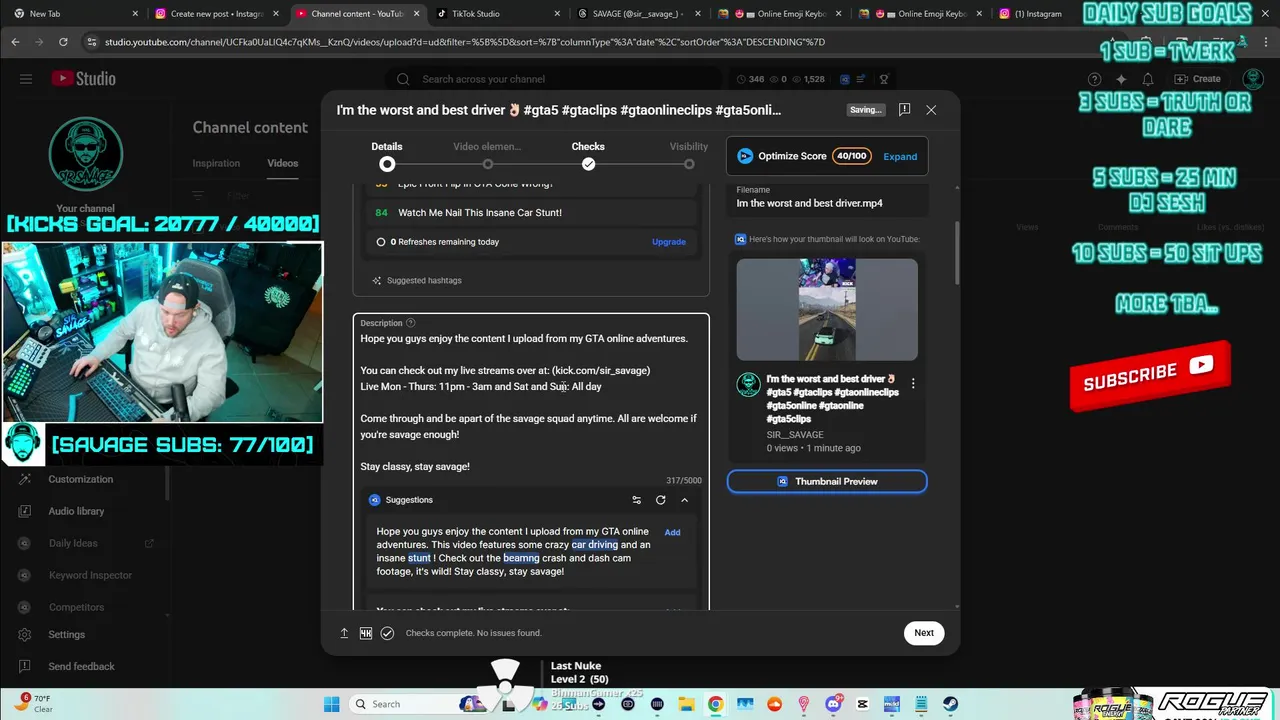Open Competitors in the sidebar
Screen dimensions: 1280x720
tap(76, 607)
